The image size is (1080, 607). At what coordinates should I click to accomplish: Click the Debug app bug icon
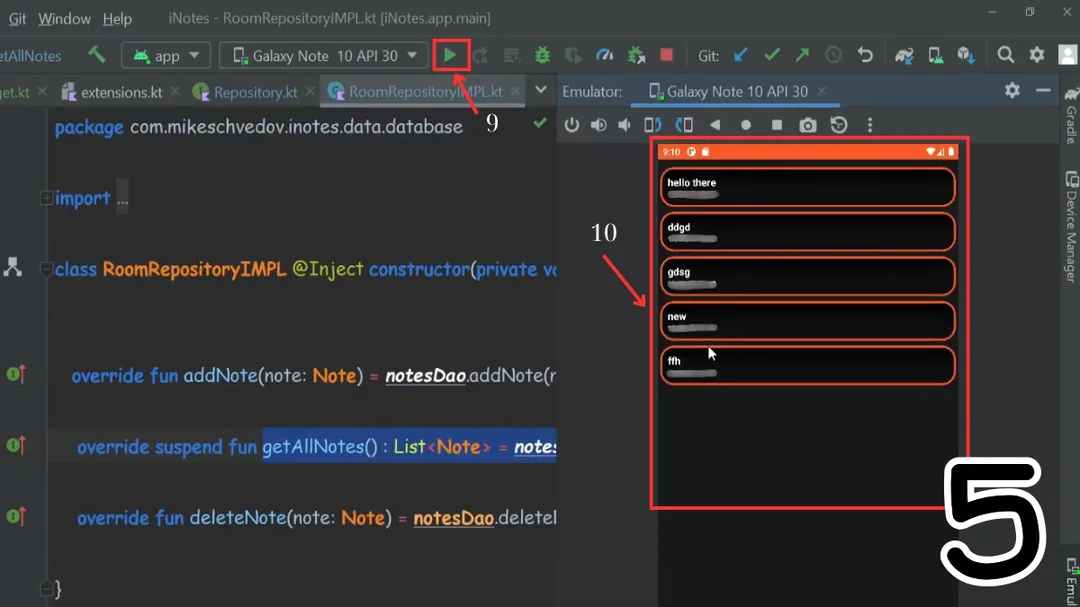click(542, 56)
